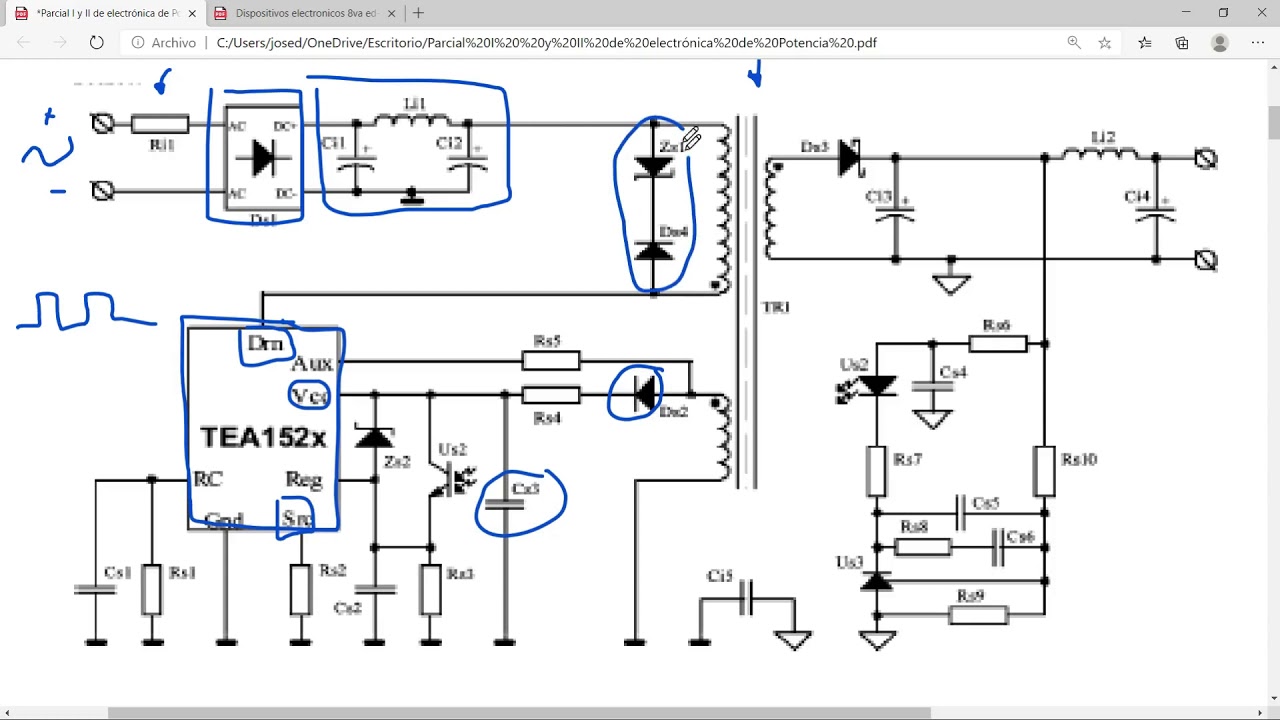1280x720 pixels.
Task: Click the Rs7 resistor label
Action: pyautogui.click(x=908, y=460)
